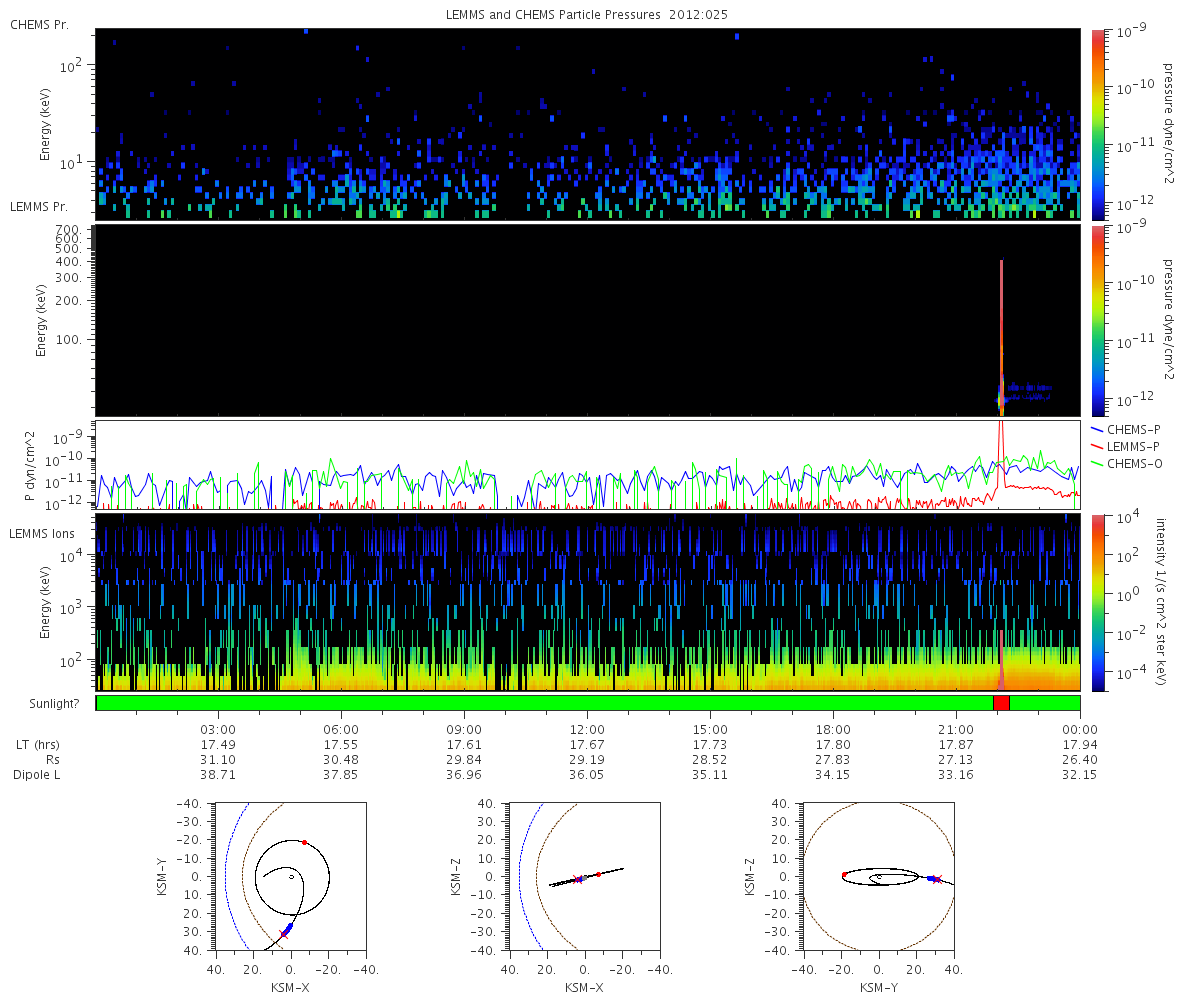Click the 21:00 time axis label
This screenshot has height=1000, width=1200.
tap(956, 729)
